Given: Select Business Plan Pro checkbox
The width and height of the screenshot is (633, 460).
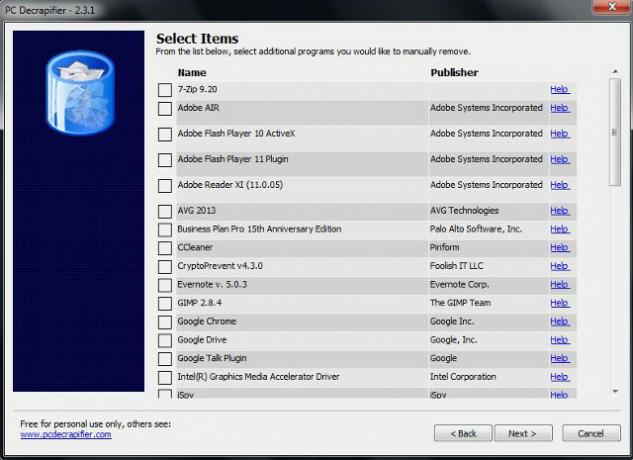Looking at the screenshot, I should coord(165,229).
